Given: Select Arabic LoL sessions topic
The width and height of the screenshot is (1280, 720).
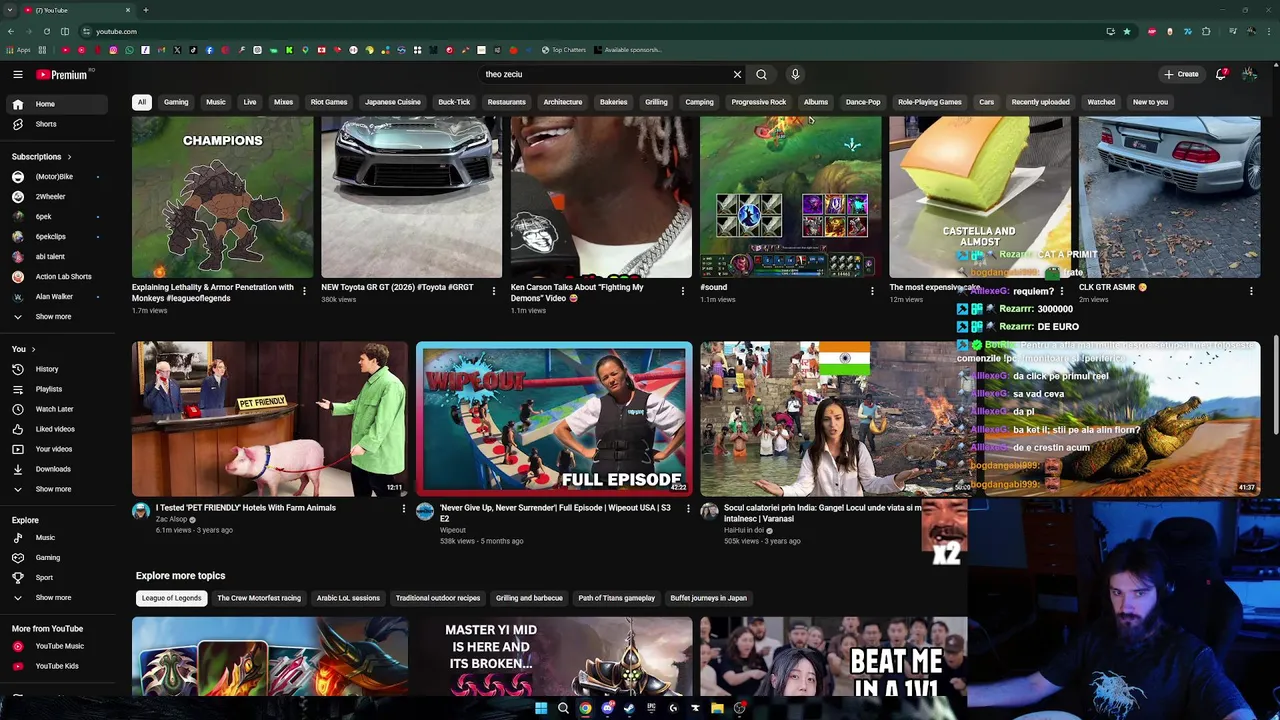Looking at the screenshot, I should [348, 598].
